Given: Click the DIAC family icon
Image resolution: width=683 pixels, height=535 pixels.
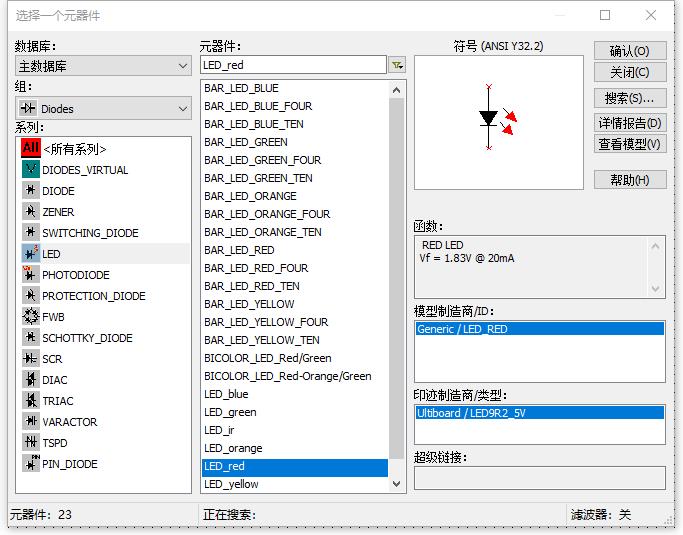Looking at the screenshot, I should click(30, 379).
